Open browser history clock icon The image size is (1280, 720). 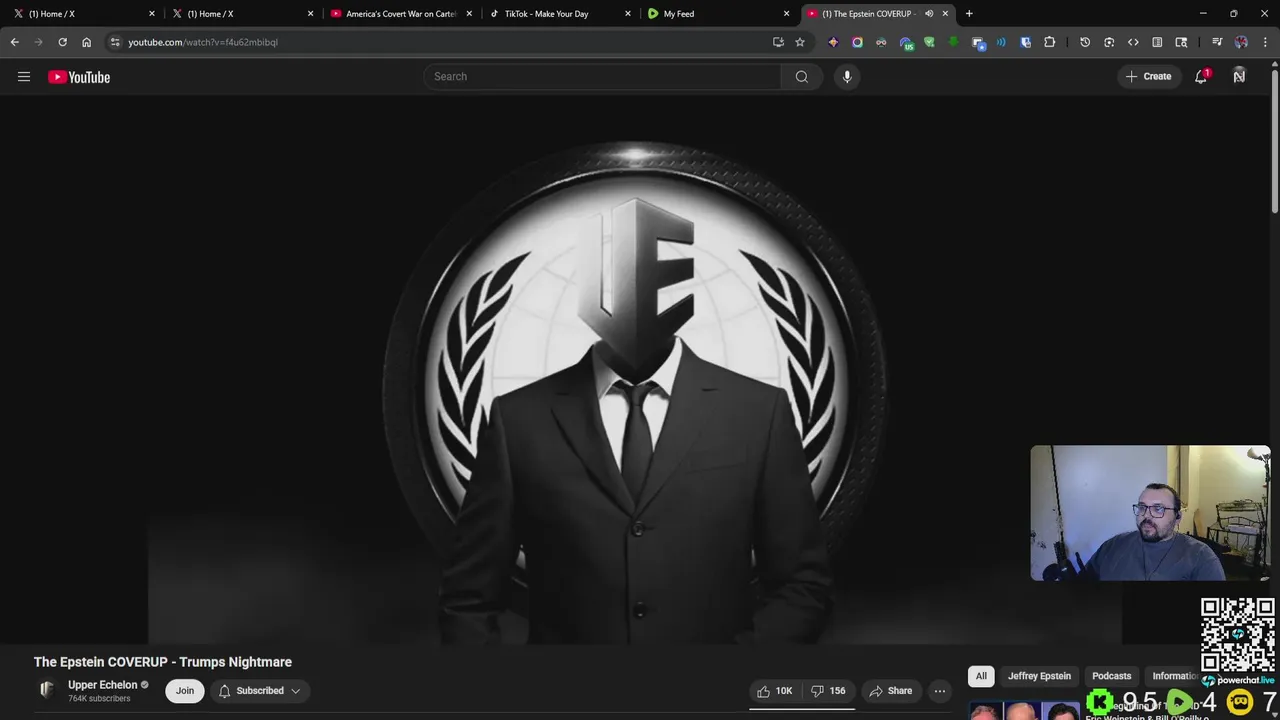pos(1085,42)
